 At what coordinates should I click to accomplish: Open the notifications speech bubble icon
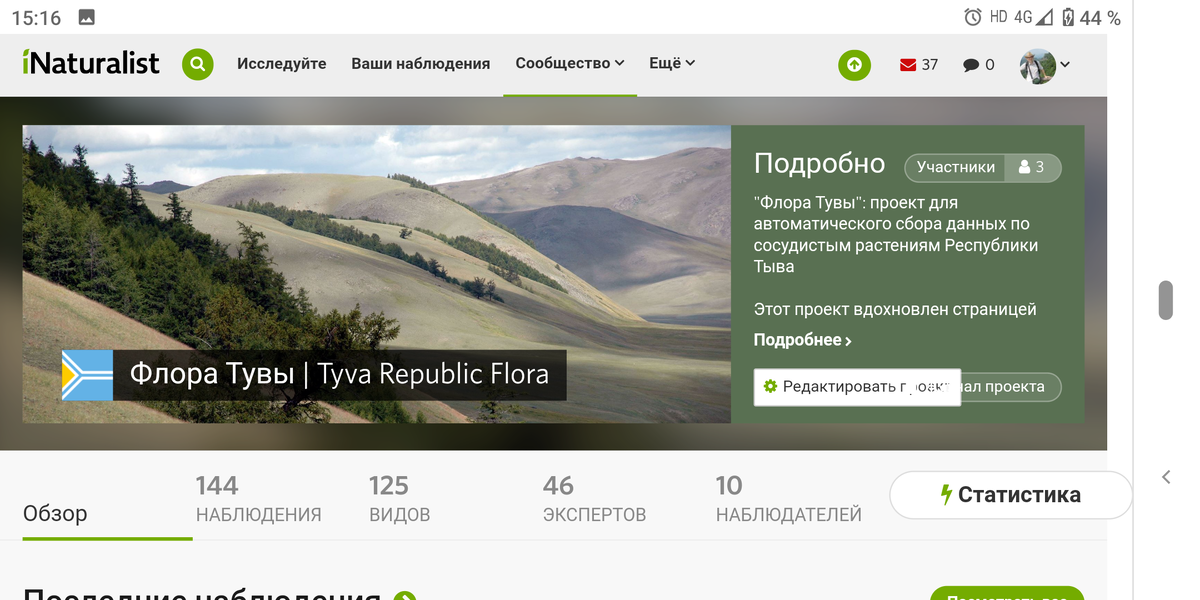(x=979, y=65)
